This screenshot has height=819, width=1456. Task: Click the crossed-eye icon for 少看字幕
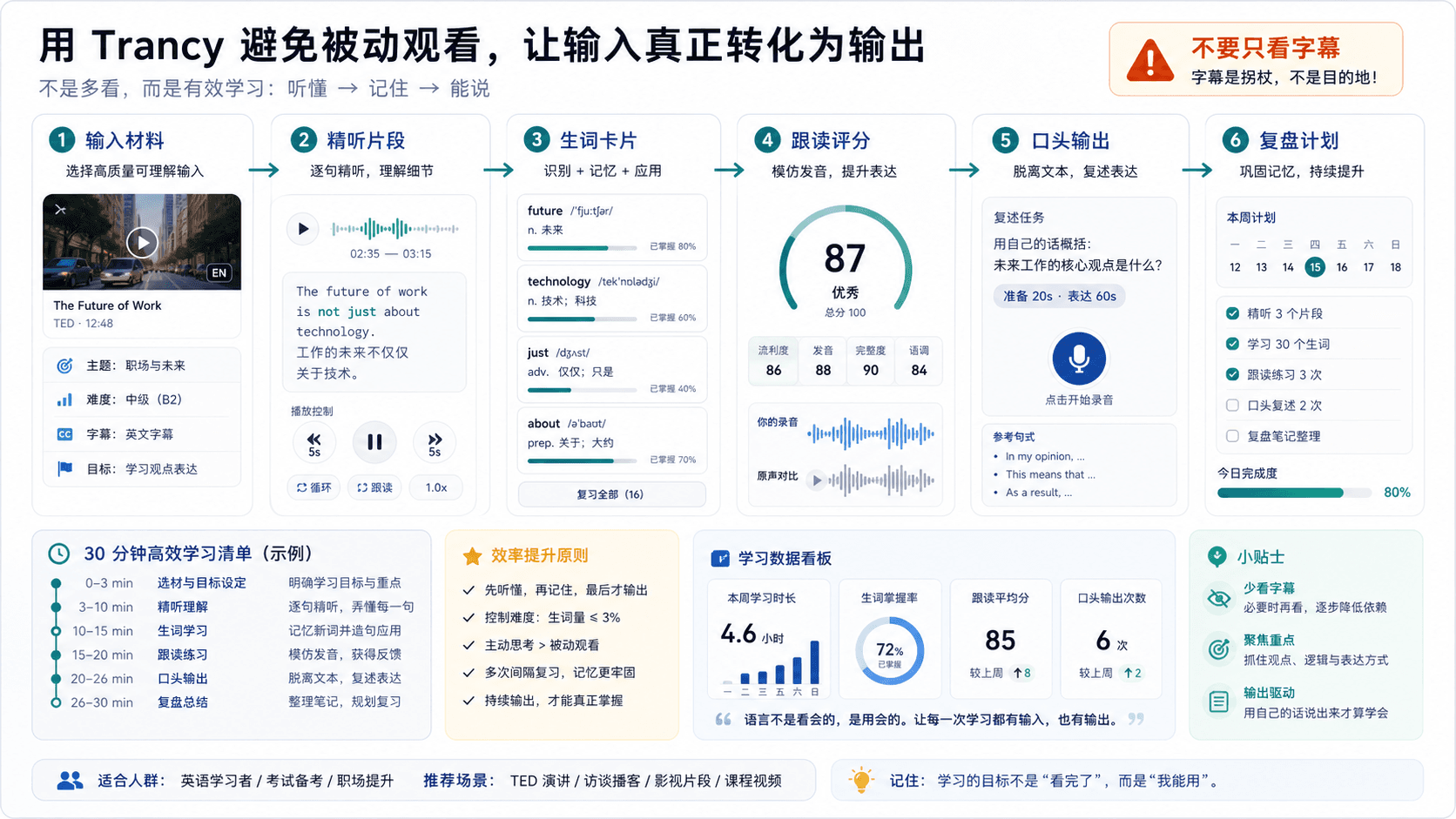click(1219, 598)
